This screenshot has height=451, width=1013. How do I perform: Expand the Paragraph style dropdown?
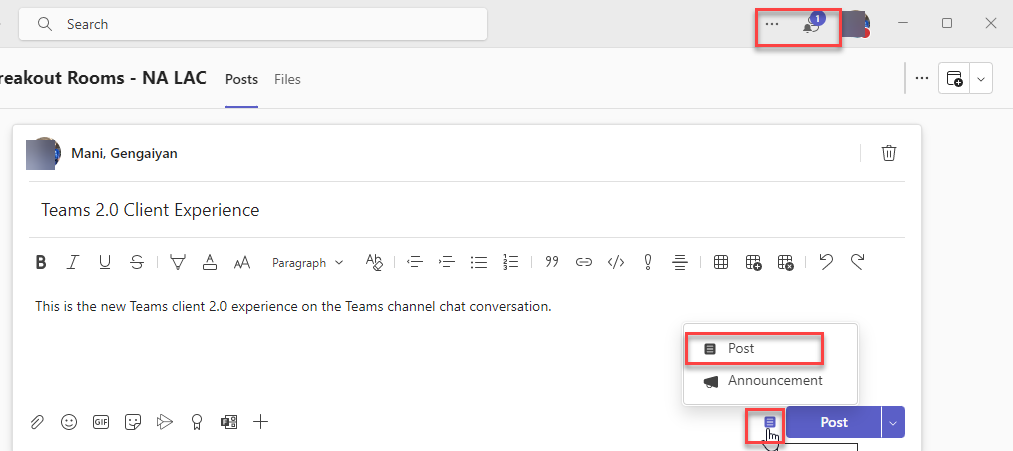(308, 263)
